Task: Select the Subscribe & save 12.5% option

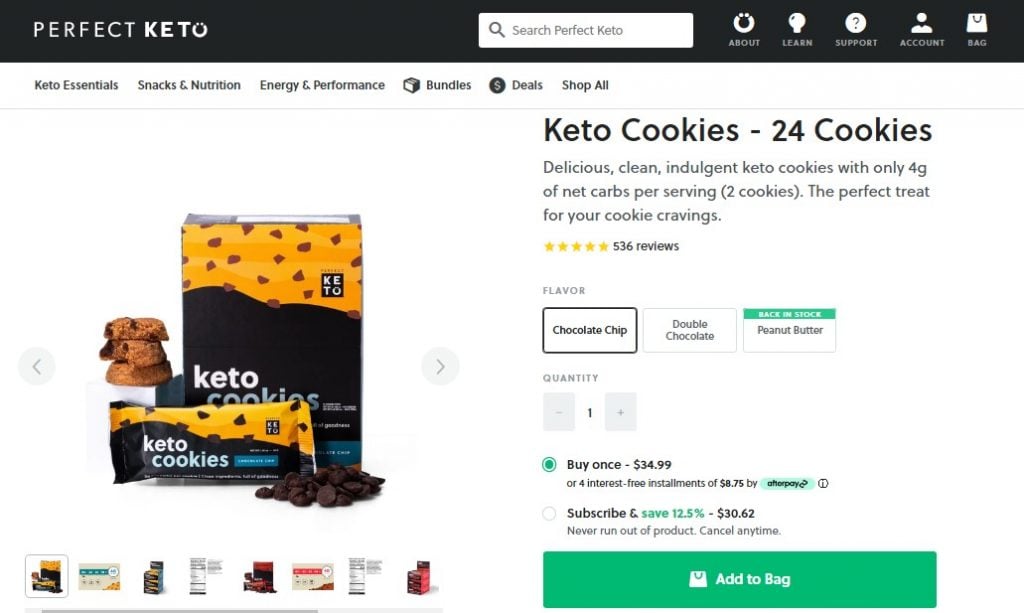Action: click(x=550, y=513)
